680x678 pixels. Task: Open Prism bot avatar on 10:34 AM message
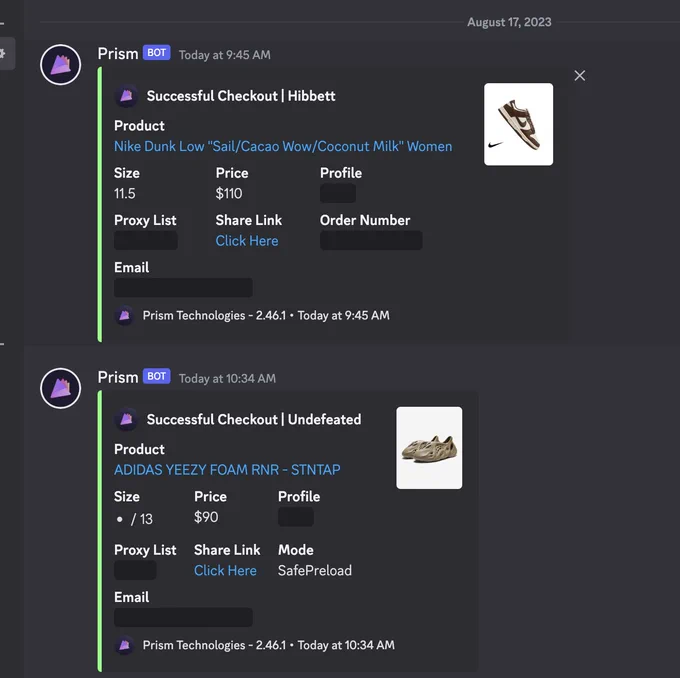(x=61, y=388)
